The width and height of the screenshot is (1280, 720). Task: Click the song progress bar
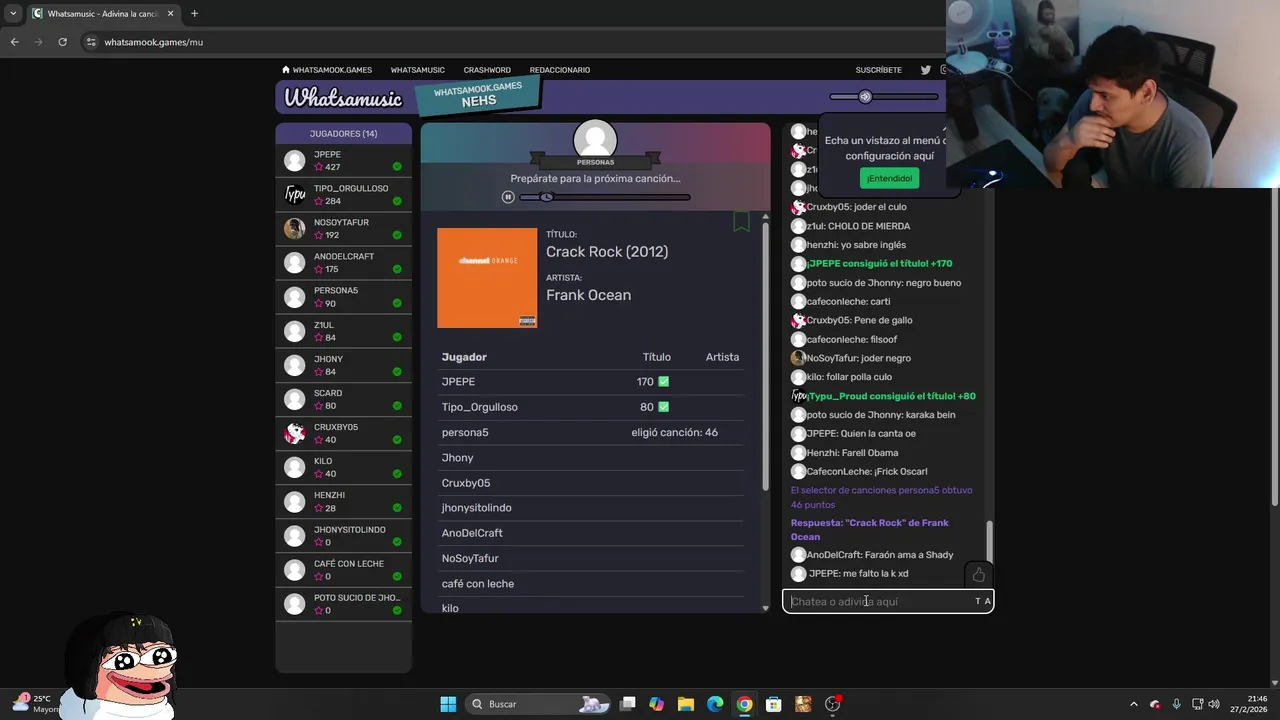pos(605,197)
